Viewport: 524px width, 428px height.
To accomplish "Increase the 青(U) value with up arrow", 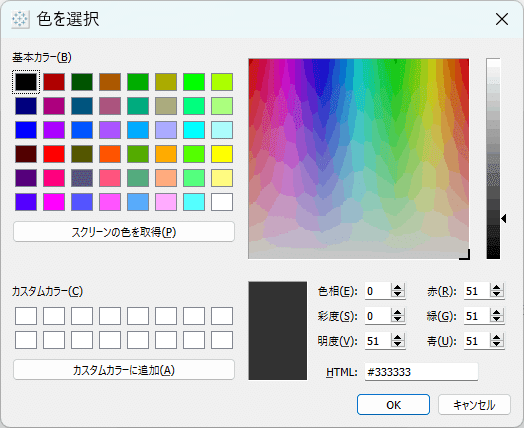I will click(497, 337).
